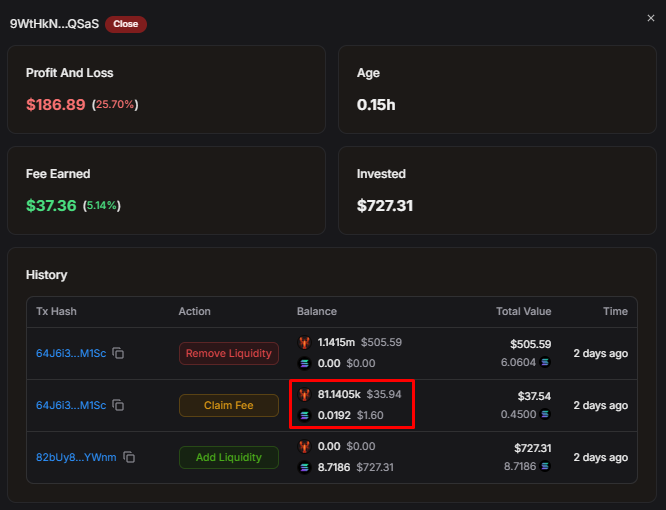Select the 0.4500 SOL total
This screenshot has width=666, height=510.
coord(518,414)
